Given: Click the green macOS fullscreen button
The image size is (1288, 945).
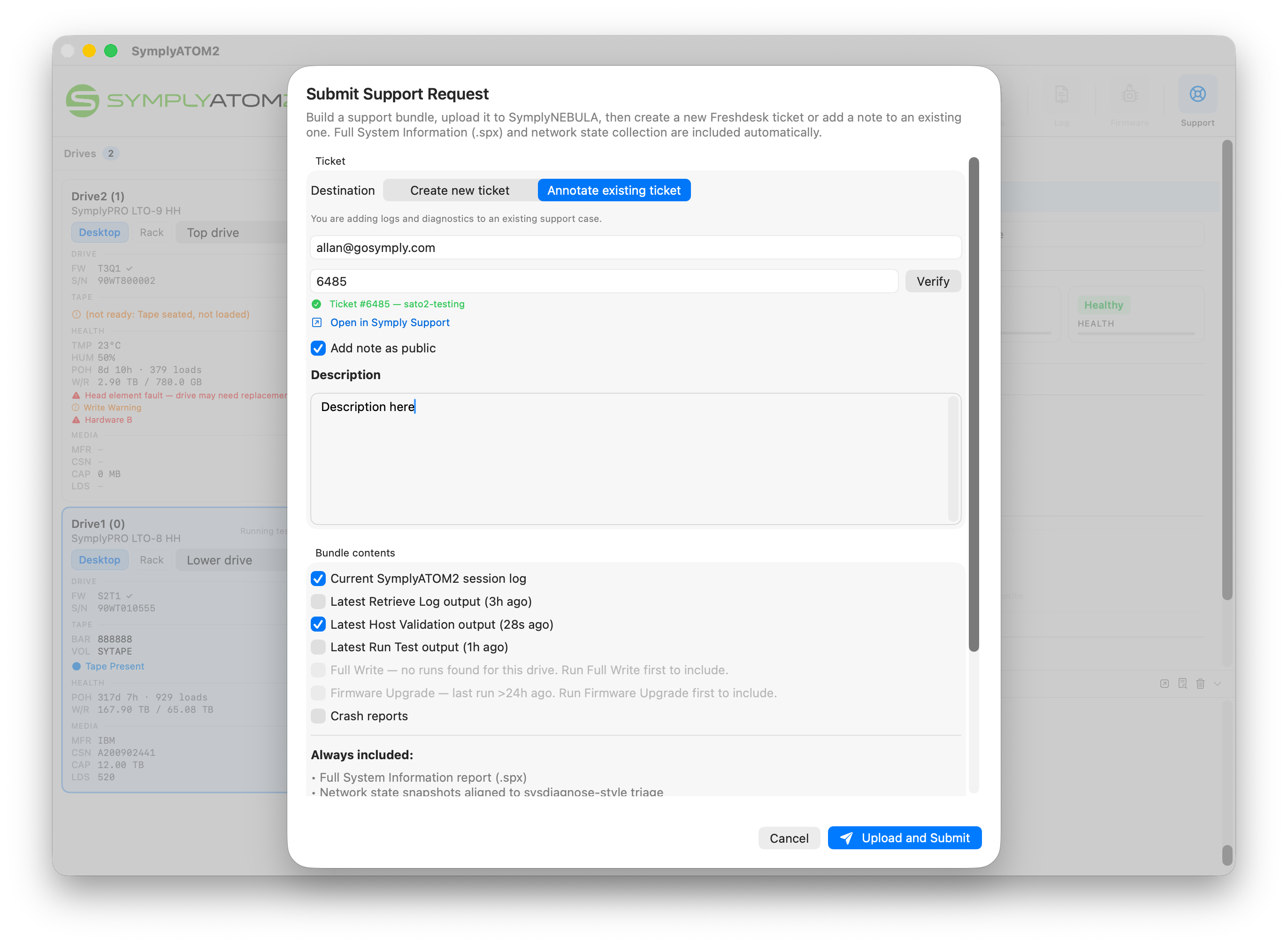Looking at the screenshot, I should point(110,51).
